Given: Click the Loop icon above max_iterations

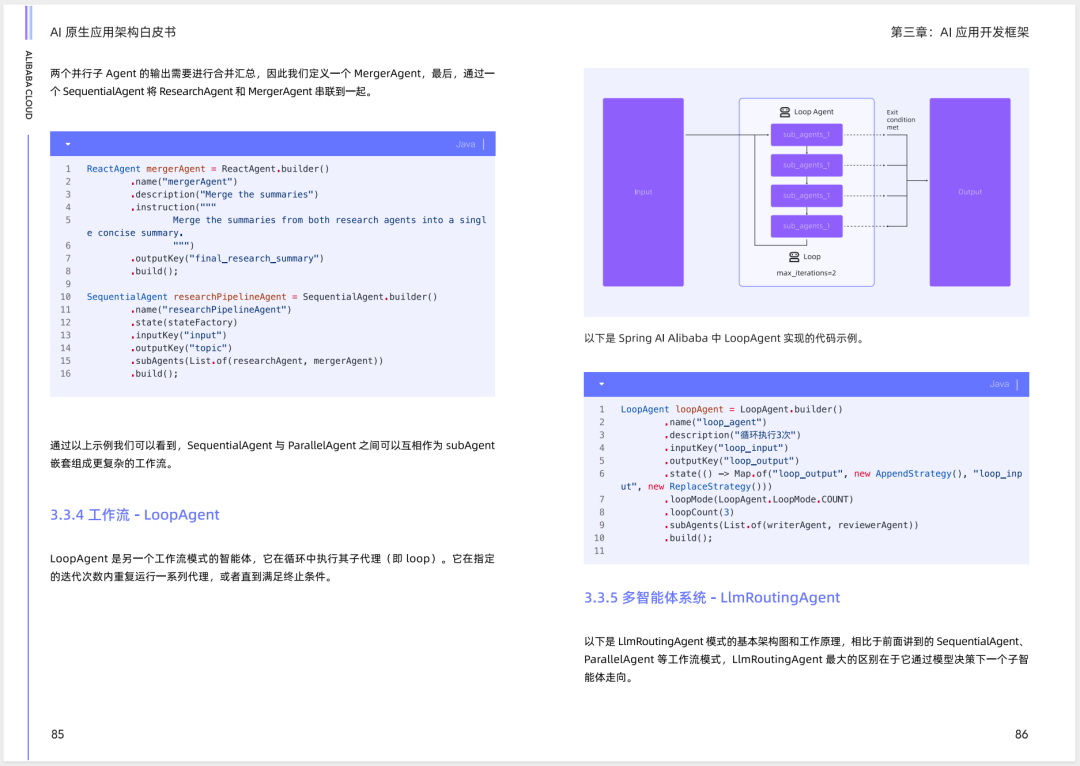Looking at the screenshot, I should point(794,257).
